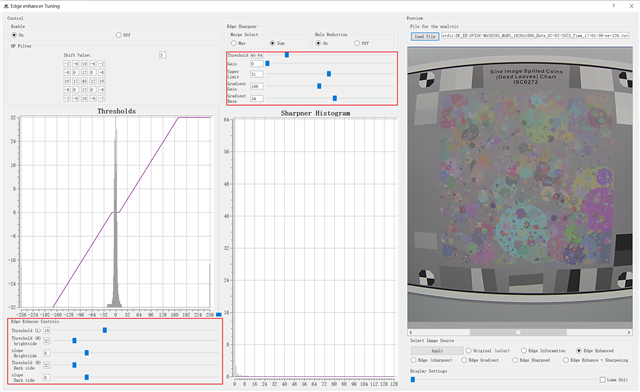
Task: Click the preview scrollbar left arrow
Action: click(x=411, y=332)
